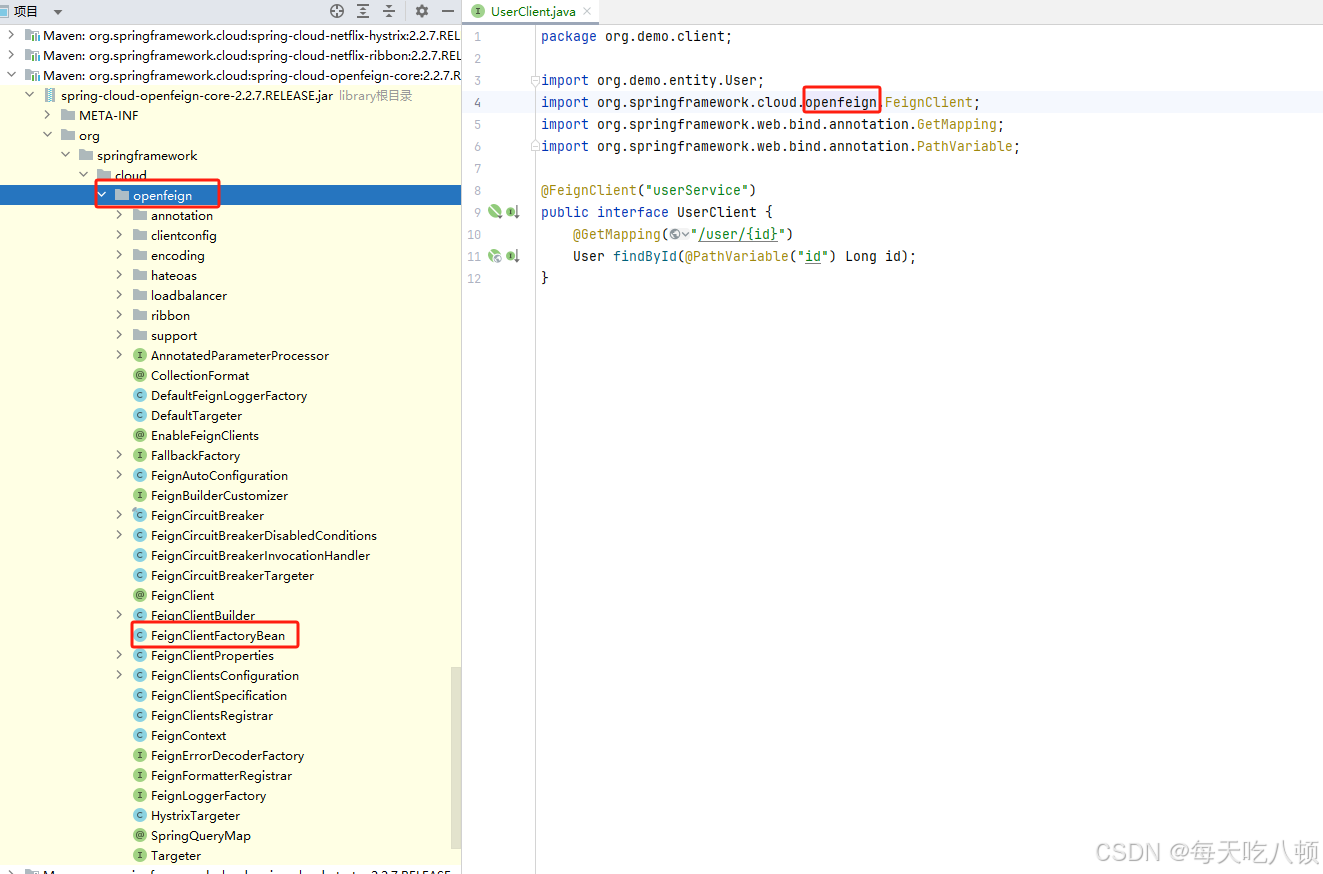Click the FallbackFactory interface icon
The image size is (1323, 874).
point(140,455)
